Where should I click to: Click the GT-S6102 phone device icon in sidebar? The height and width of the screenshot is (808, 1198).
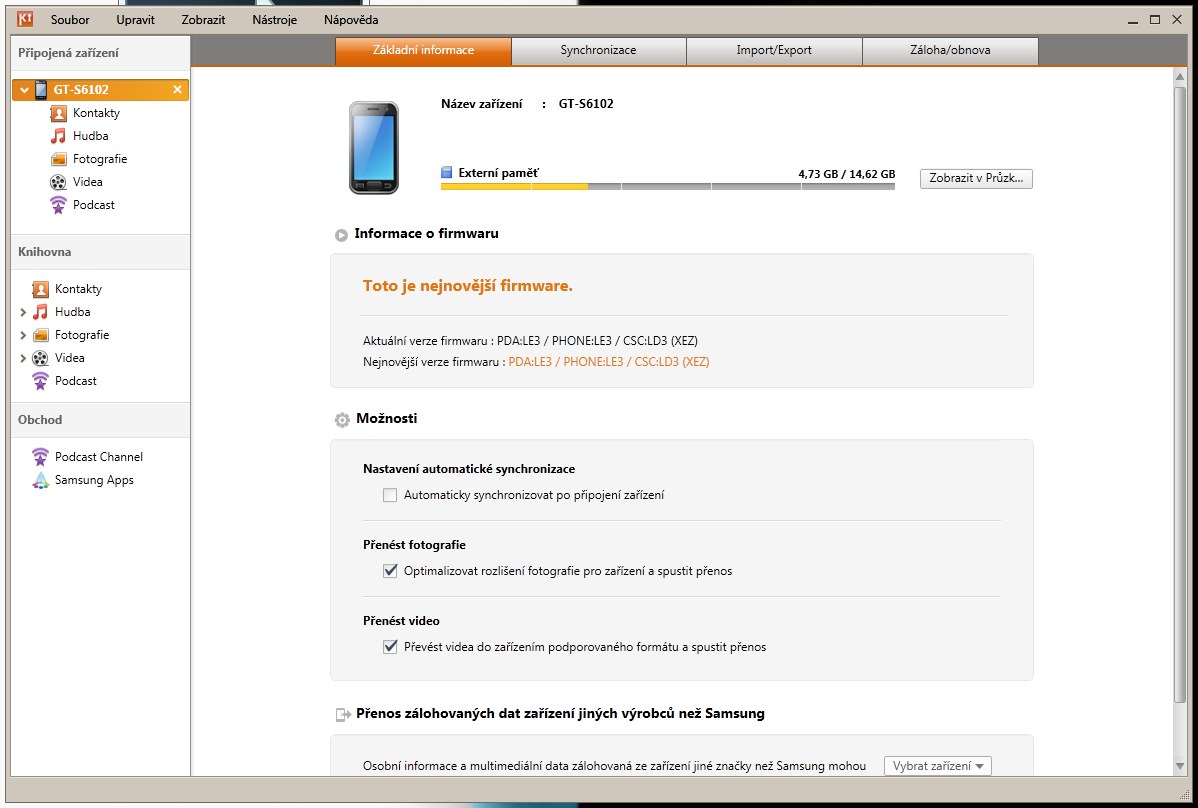coord(41,90)
